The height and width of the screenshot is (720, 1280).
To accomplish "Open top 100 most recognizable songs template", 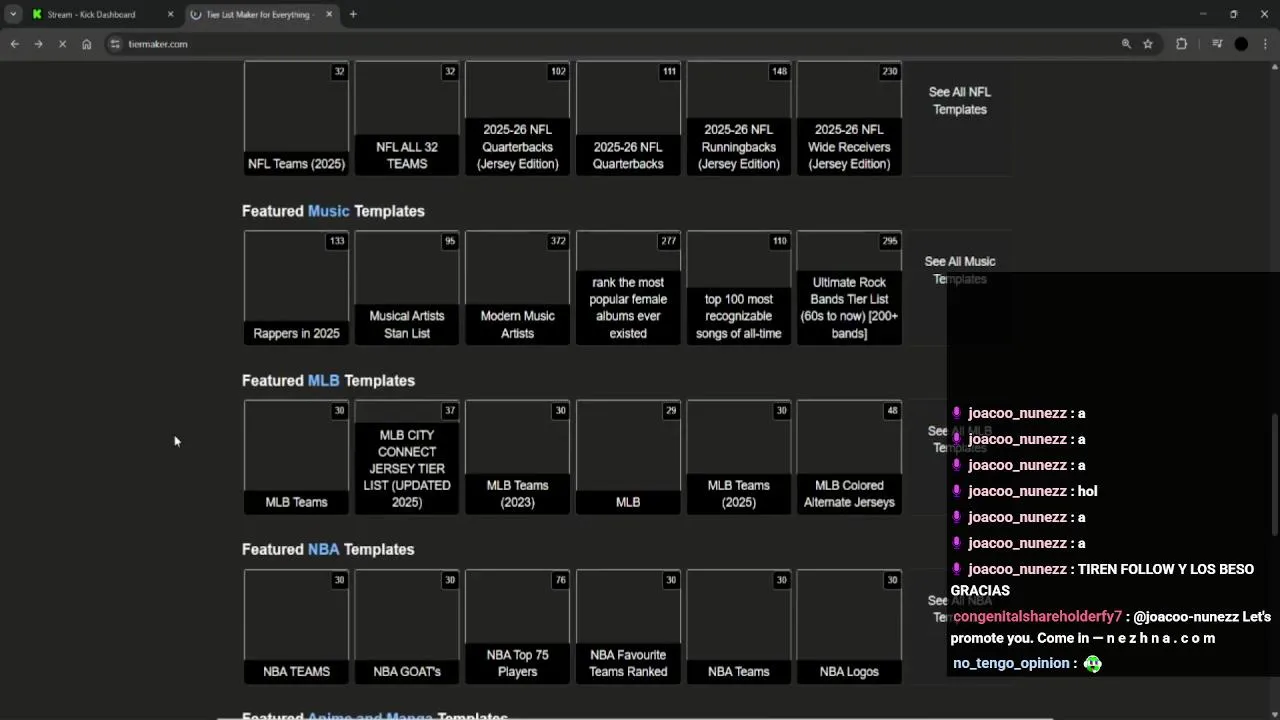I will (739, 288).
